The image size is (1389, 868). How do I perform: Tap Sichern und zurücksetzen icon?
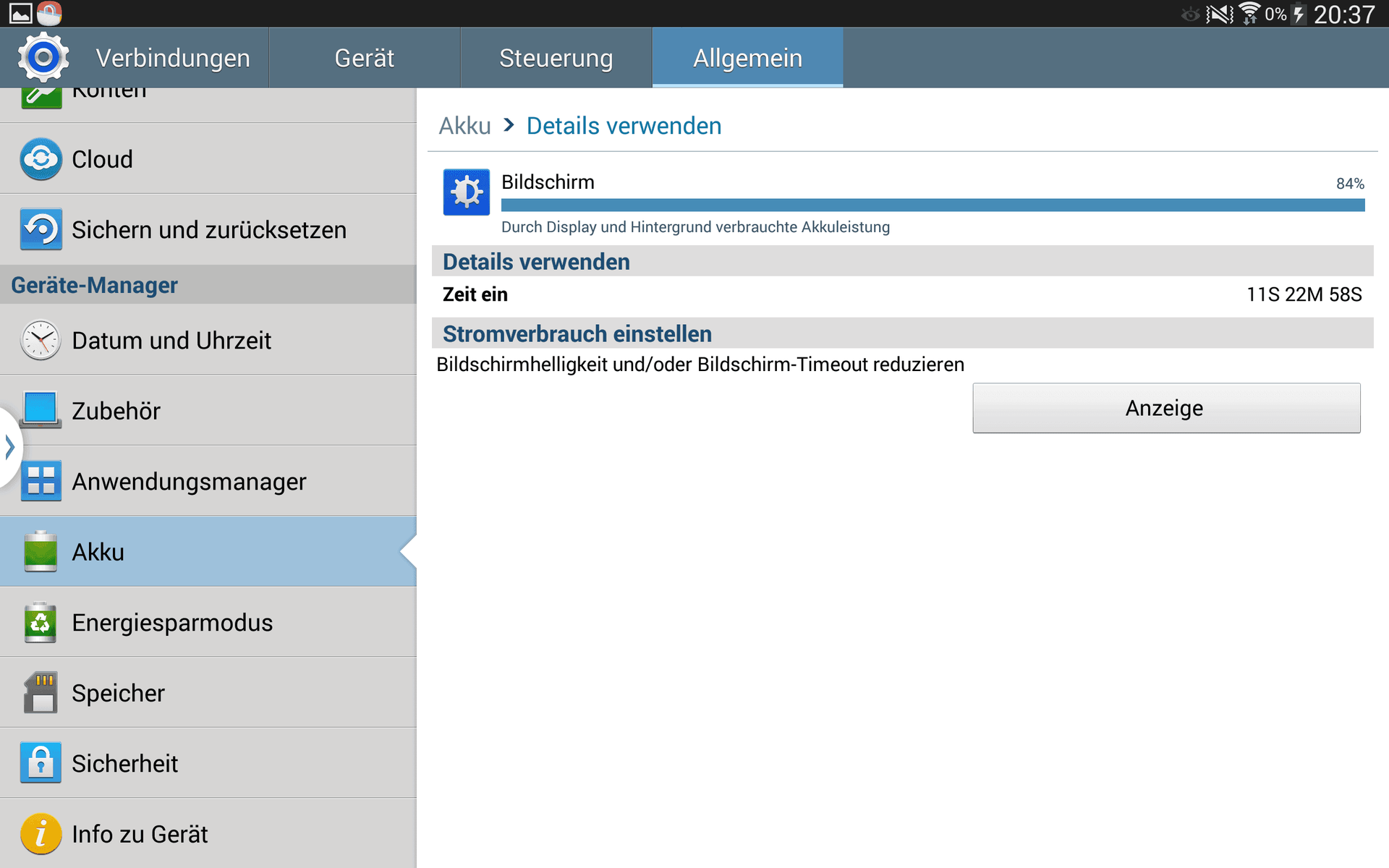click(41, 229)
